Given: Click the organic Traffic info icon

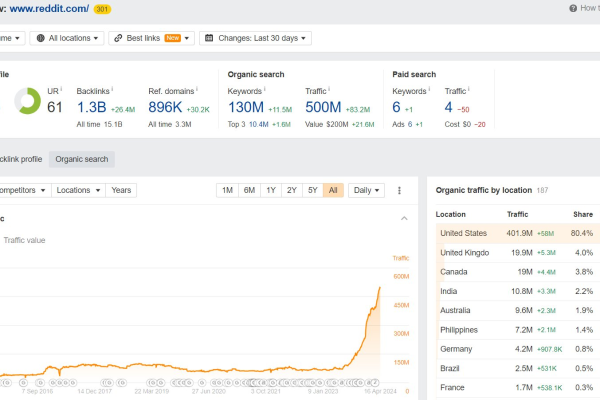Looking at the screenshot, I should 329,89.
